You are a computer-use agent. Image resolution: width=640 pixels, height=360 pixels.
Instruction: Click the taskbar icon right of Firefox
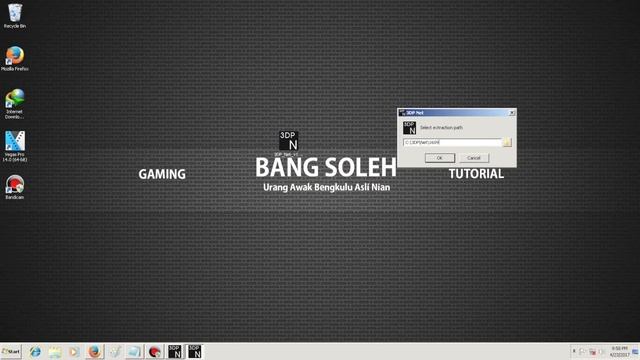pyautogui.click(x=115, y=351)
